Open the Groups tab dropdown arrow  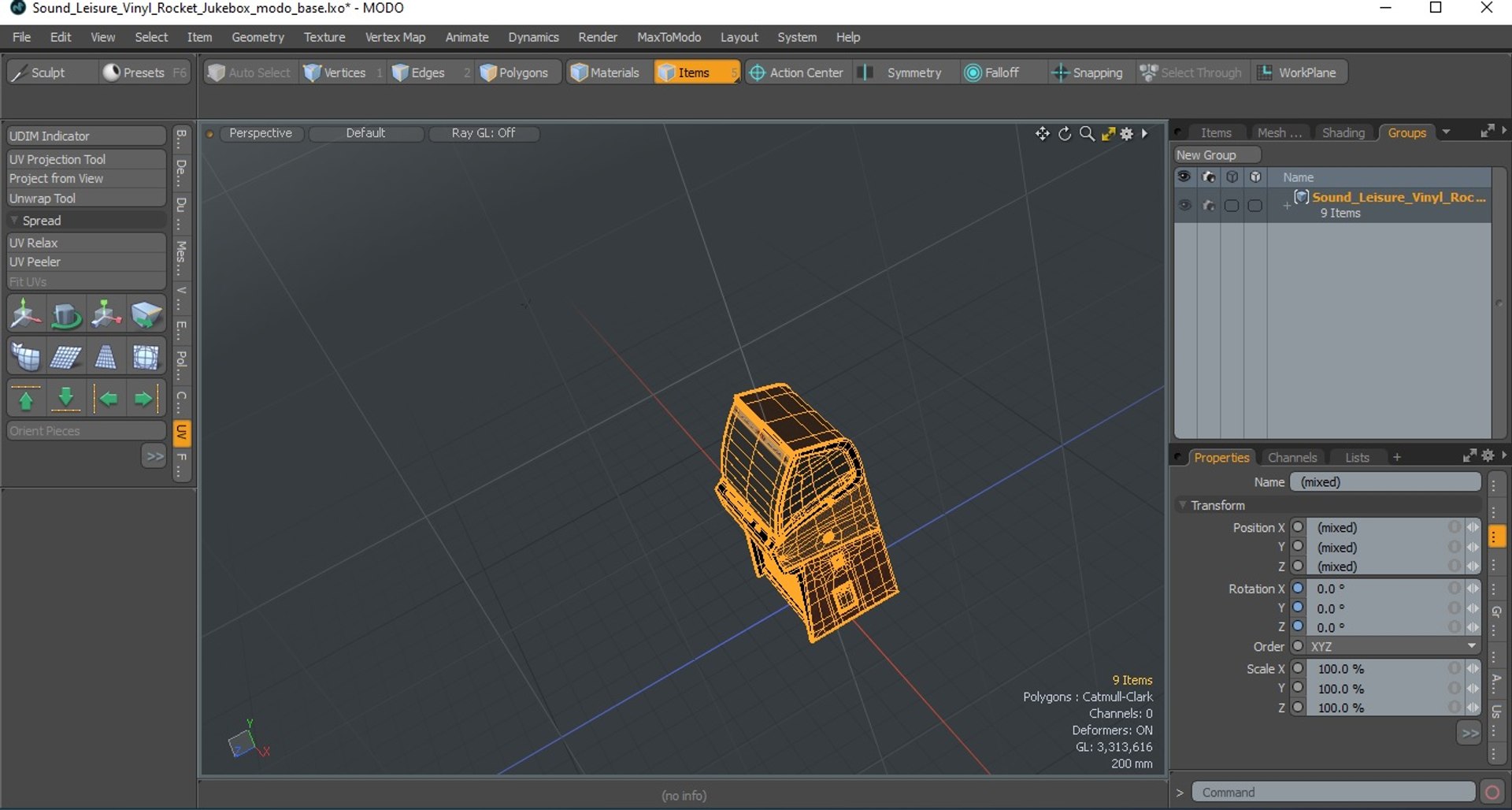coord(1446,132)
